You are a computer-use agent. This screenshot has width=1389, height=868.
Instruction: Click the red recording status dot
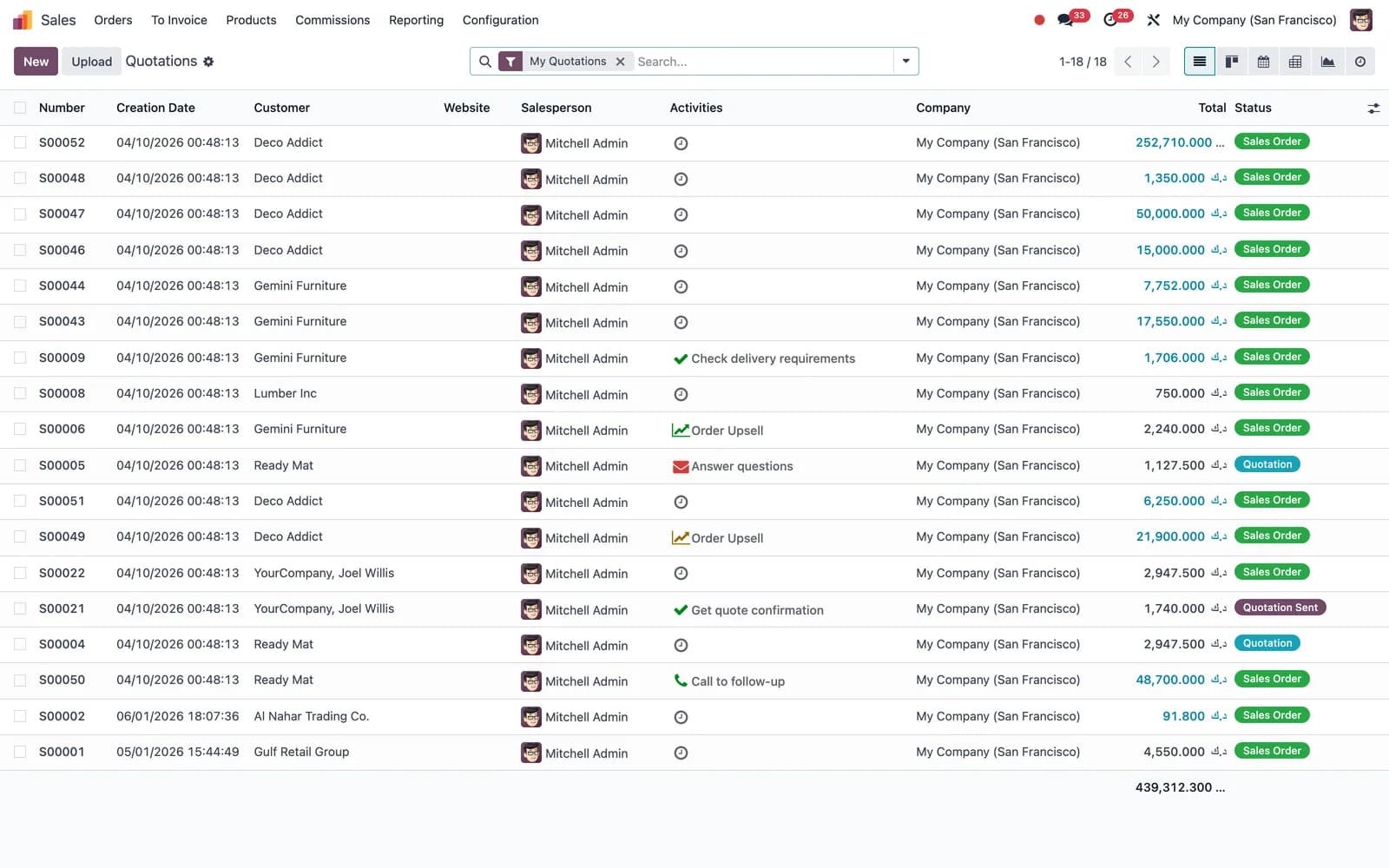1039,20
